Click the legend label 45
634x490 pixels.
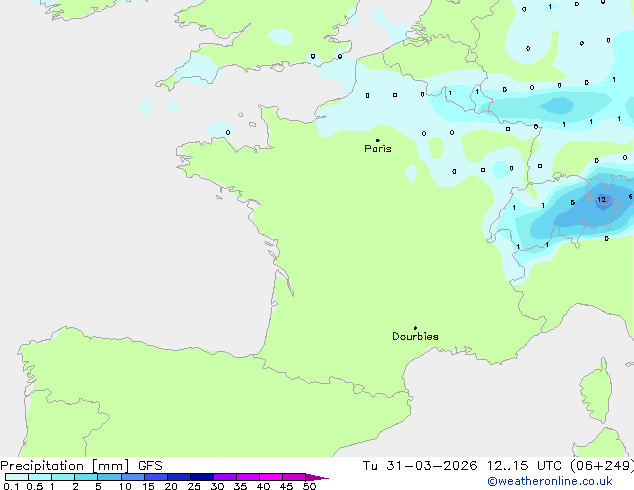[x=286, y=486]
